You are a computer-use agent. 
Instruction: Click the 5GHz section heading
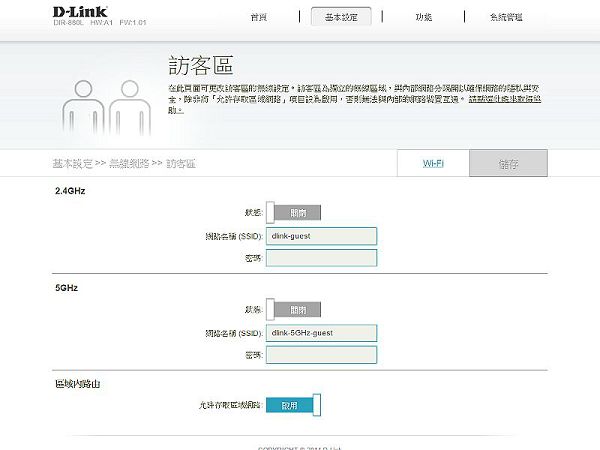[x=67, y=288]
